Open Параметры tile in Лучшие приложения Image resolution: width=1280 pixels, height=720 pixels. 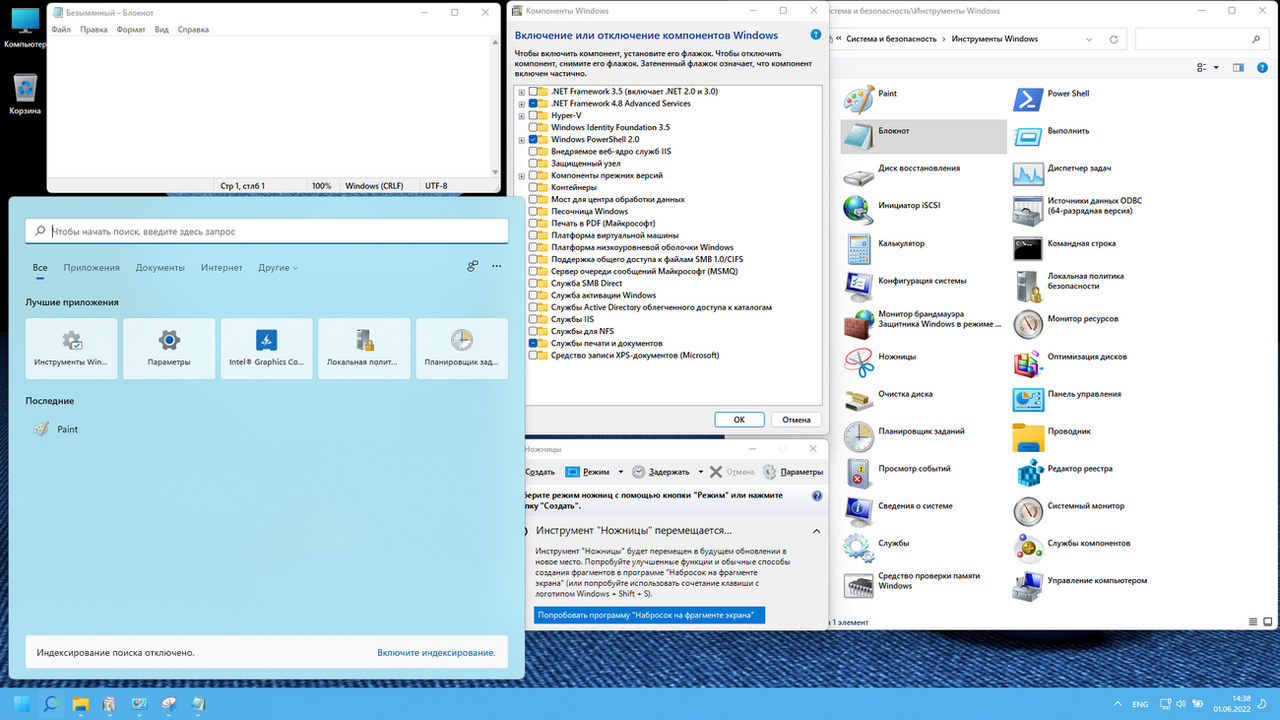169,348
